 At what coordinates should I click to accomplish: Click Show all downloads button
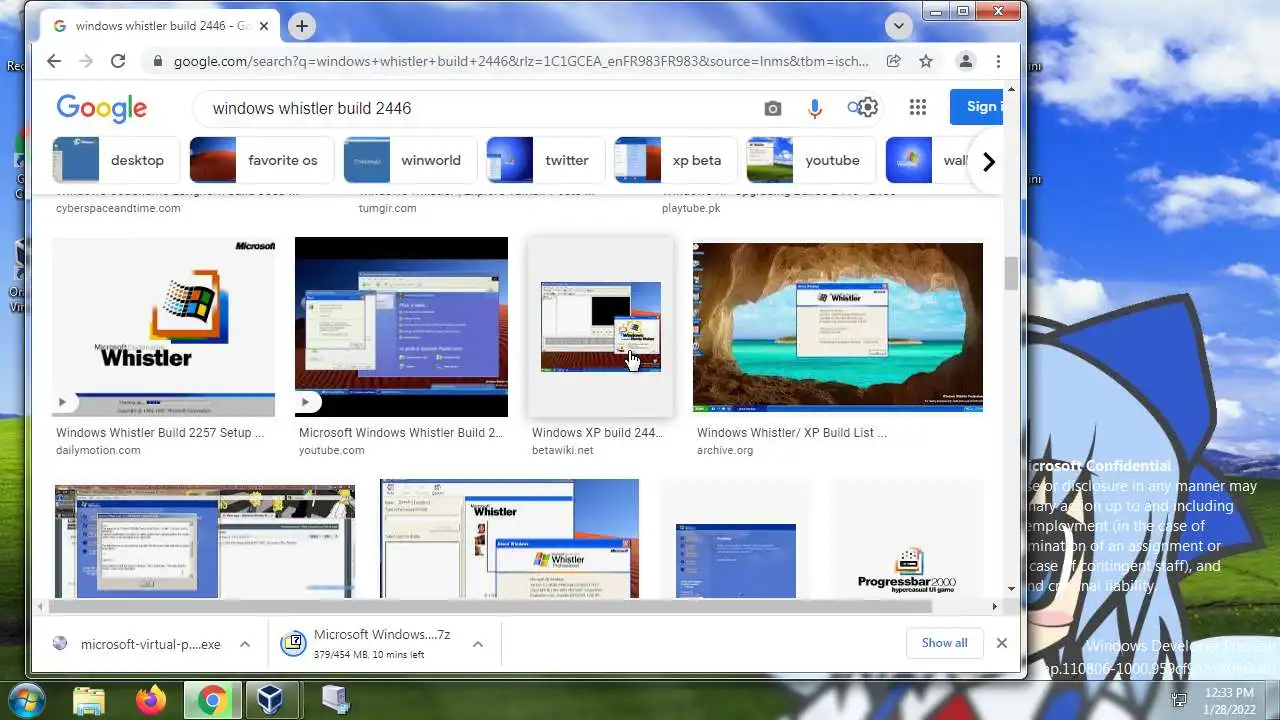[944, 643]
